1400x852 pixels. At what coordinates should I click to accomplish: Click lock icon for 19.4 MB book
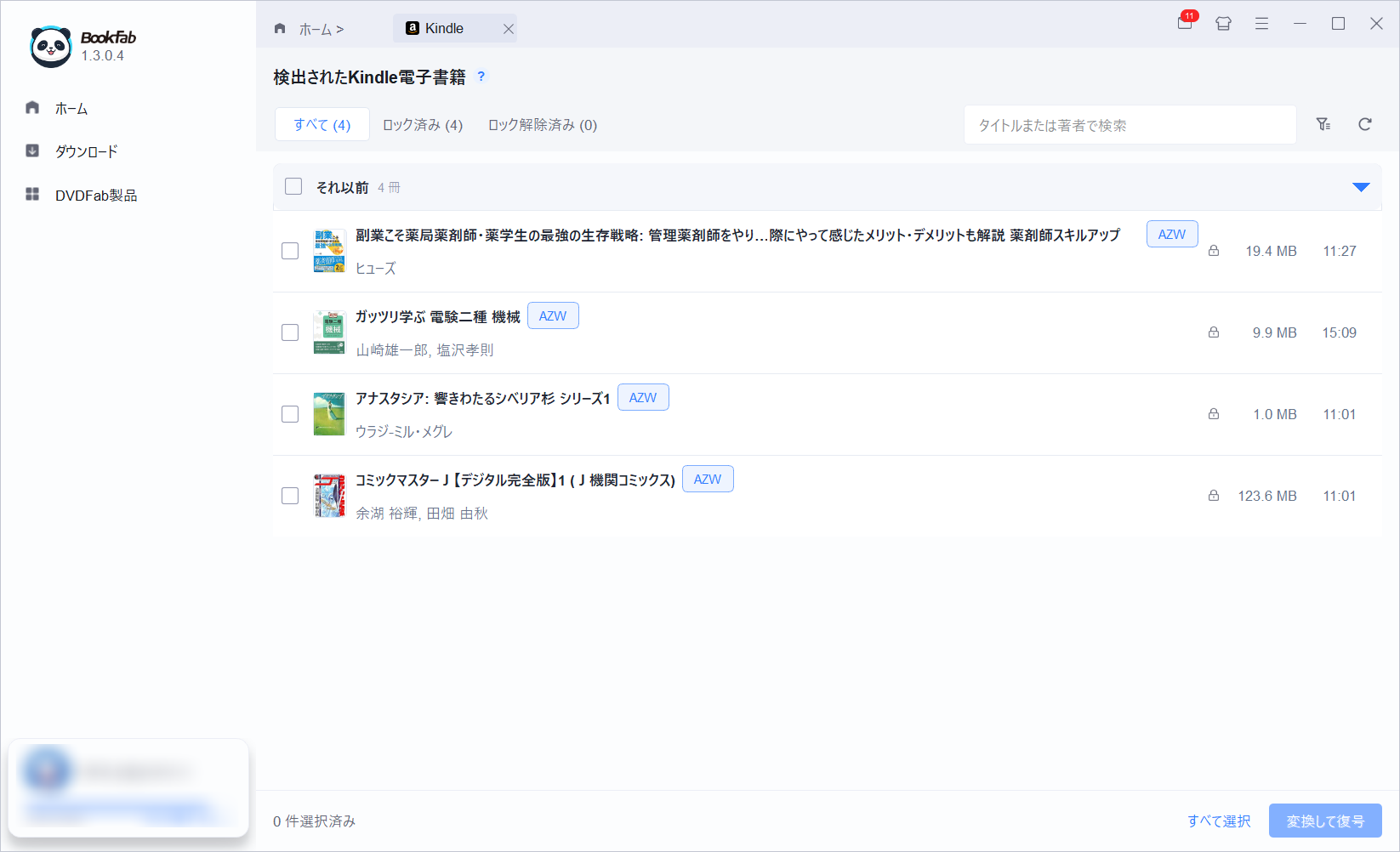1214,251
